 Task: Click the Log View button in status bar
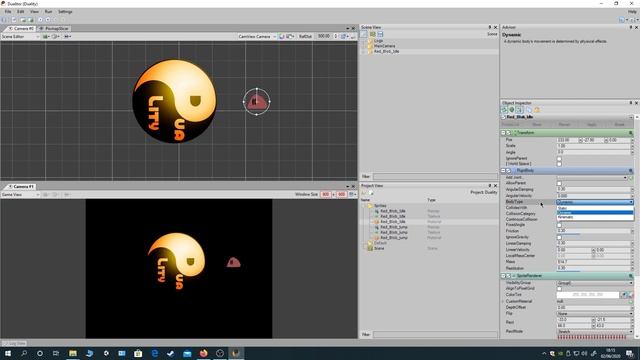click(14, 343)
